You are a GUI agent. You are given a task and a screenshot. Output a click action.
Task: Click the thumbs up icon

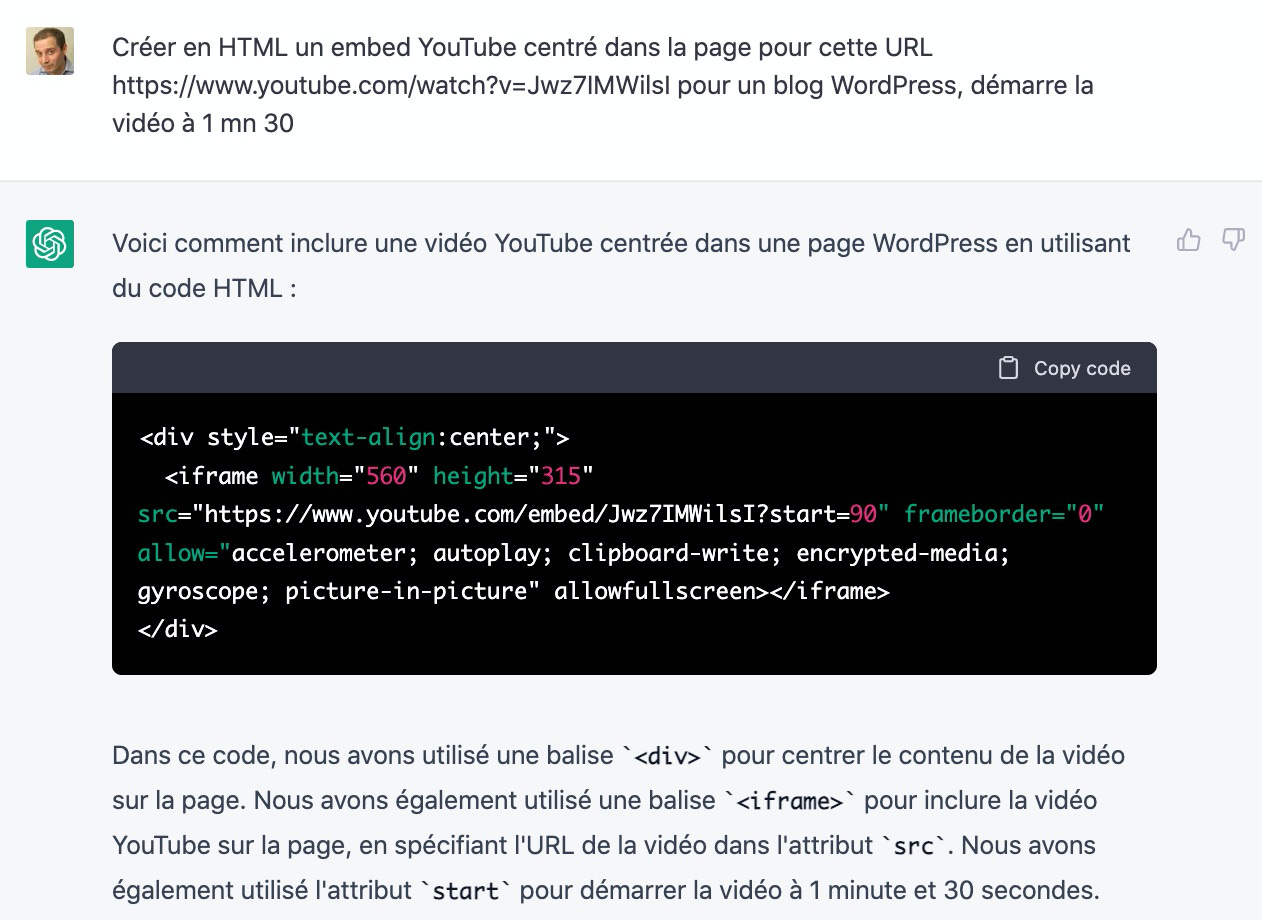click(1189, 240)
